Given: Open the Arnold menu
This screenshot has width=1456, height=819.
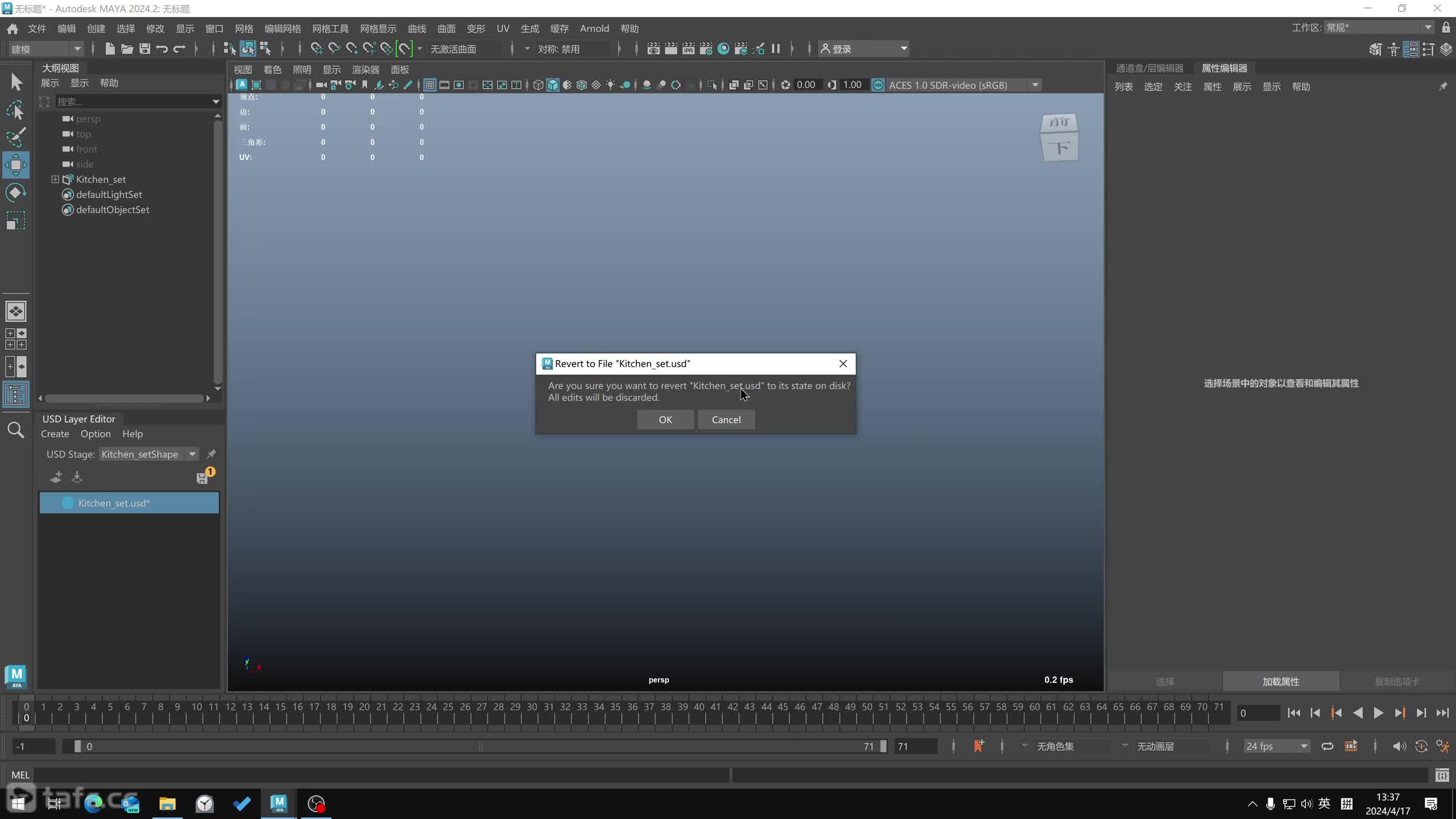Looking at the screenshot, I should (594, 28).
